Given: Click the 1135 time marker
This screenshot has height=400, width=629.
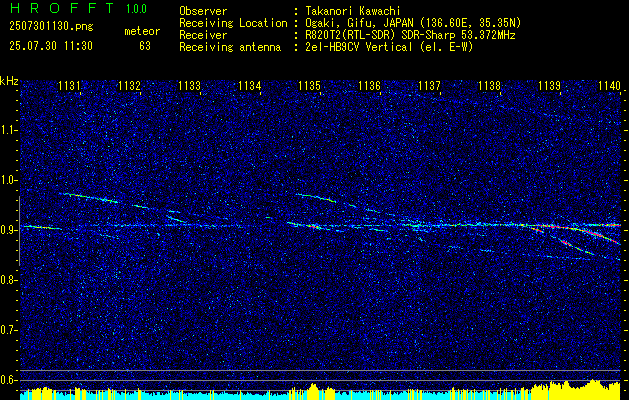Looking at the screenshot, I should [309, 85].
